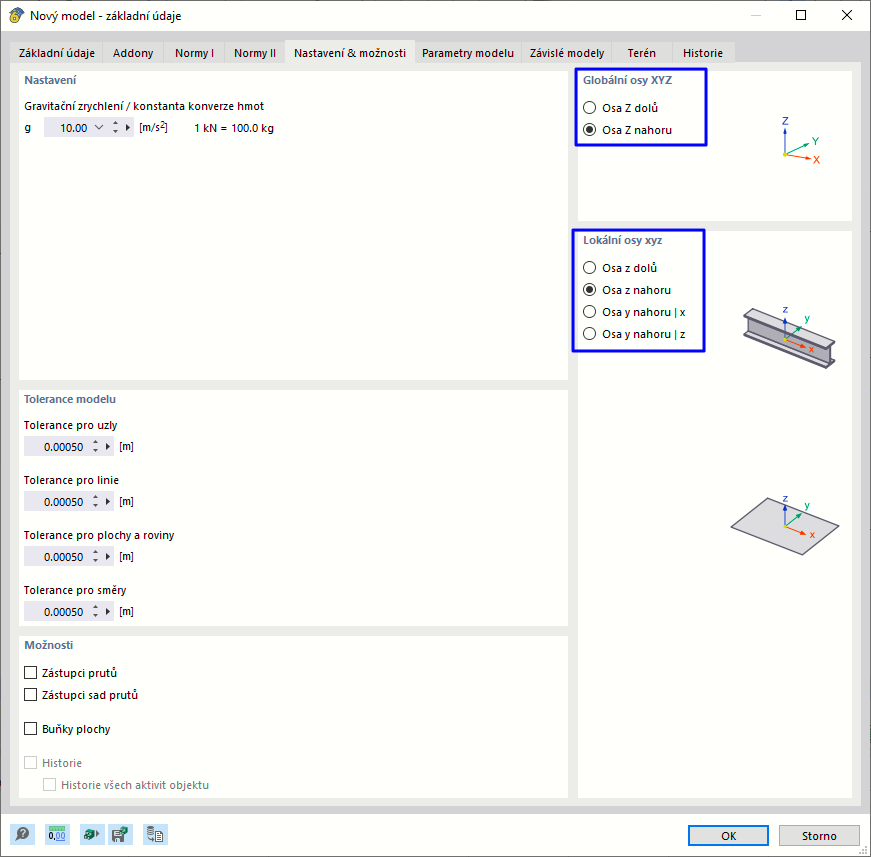871x857 pixels.
Task: Click the 'Tolerance pro směry' value field
Action: 57,612
